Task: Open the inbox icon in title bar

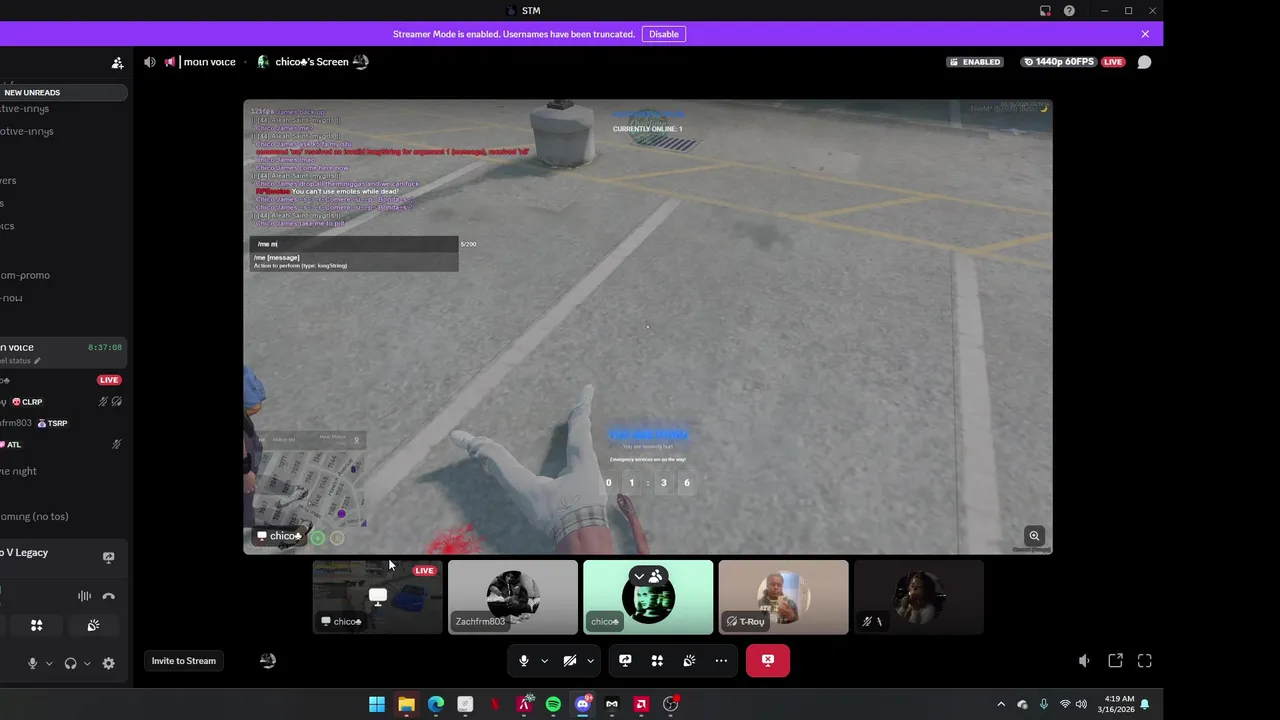Action: pyautogui.click(x=1045, y=11)
